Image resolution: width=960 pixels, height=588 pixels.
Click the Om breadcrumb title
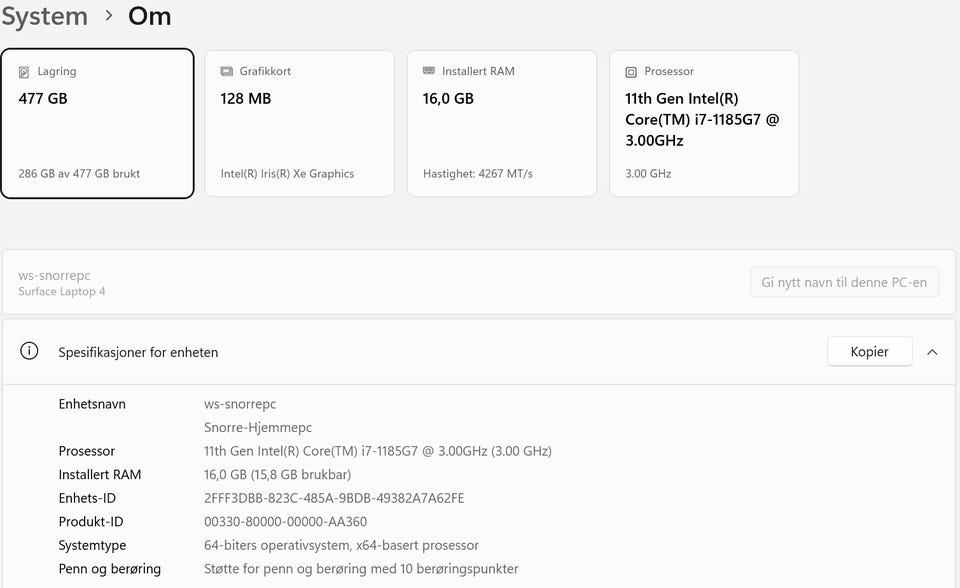(149, 16)
